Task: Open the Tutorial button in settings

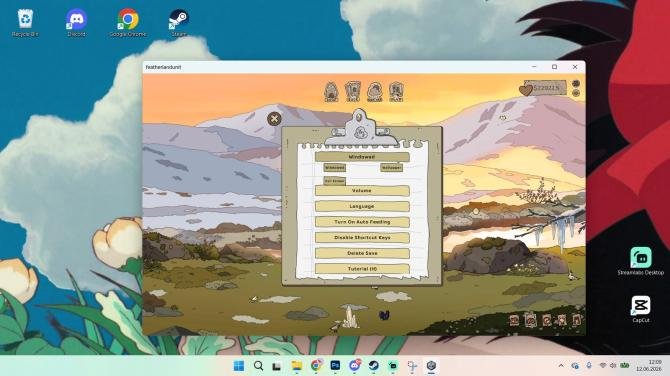Action: pyautogui.click(x=362, y=269)
